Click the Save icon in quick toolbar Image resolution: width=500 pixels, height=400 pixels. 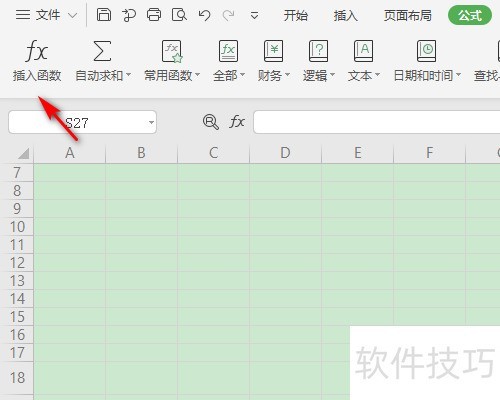pos(104,15)
